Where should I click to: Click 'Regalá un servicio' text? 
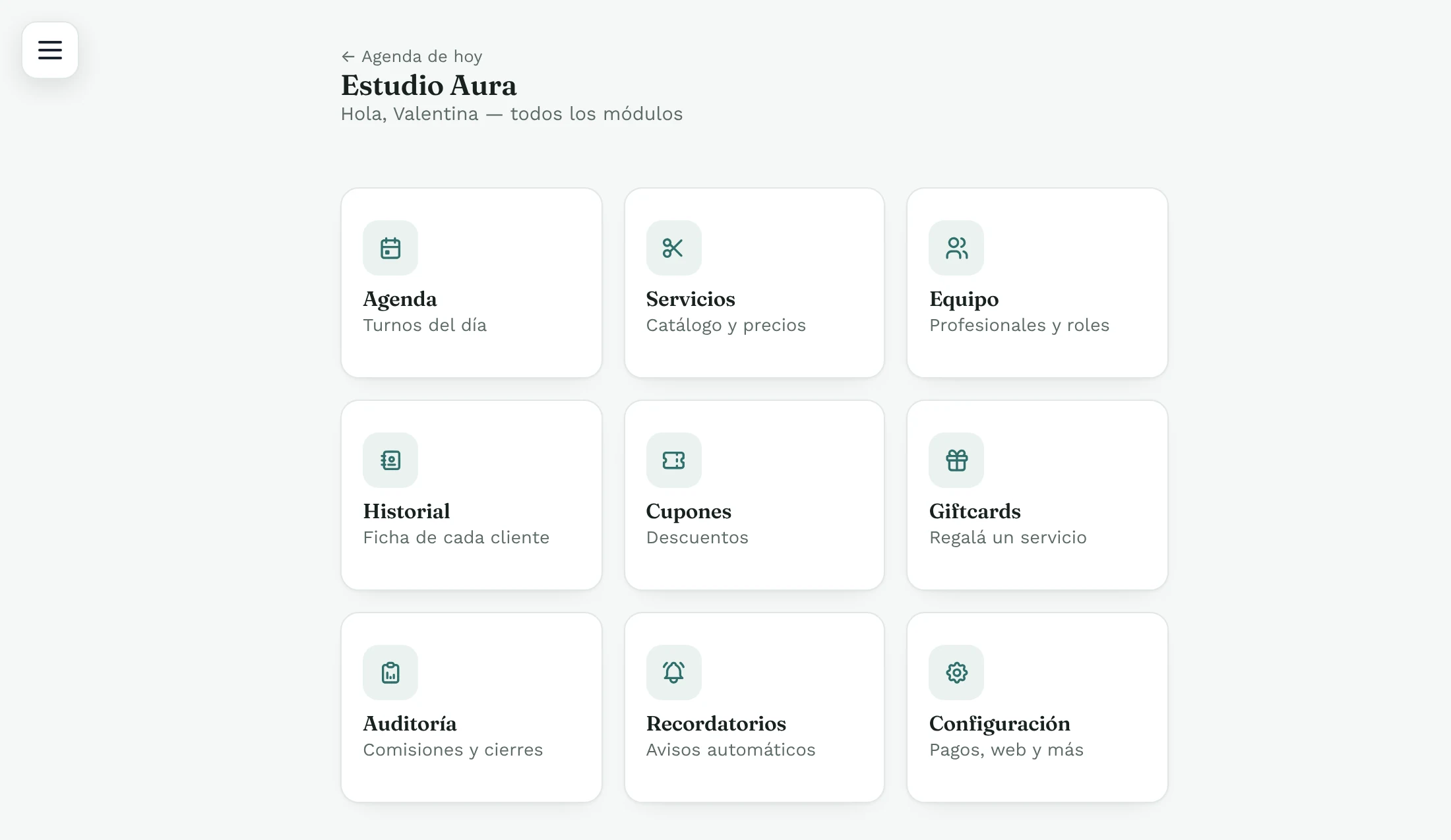click(1008, 537)
